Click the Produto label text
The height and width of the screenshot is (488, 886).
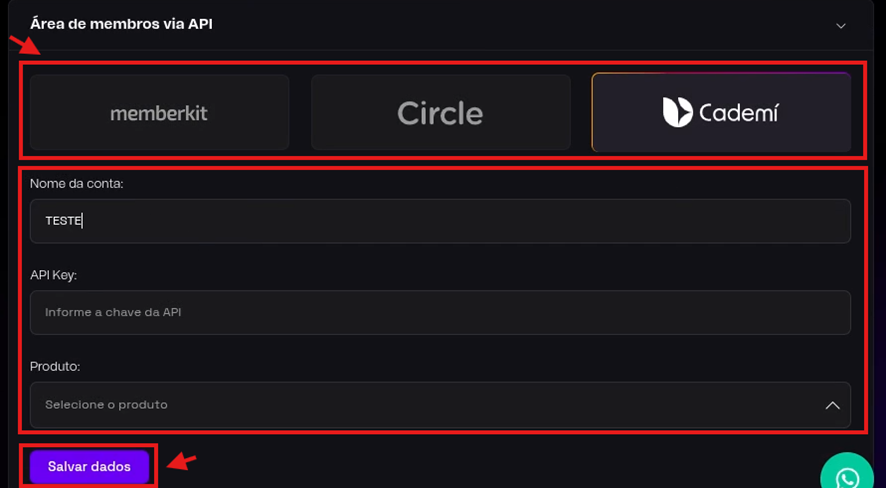55,367
